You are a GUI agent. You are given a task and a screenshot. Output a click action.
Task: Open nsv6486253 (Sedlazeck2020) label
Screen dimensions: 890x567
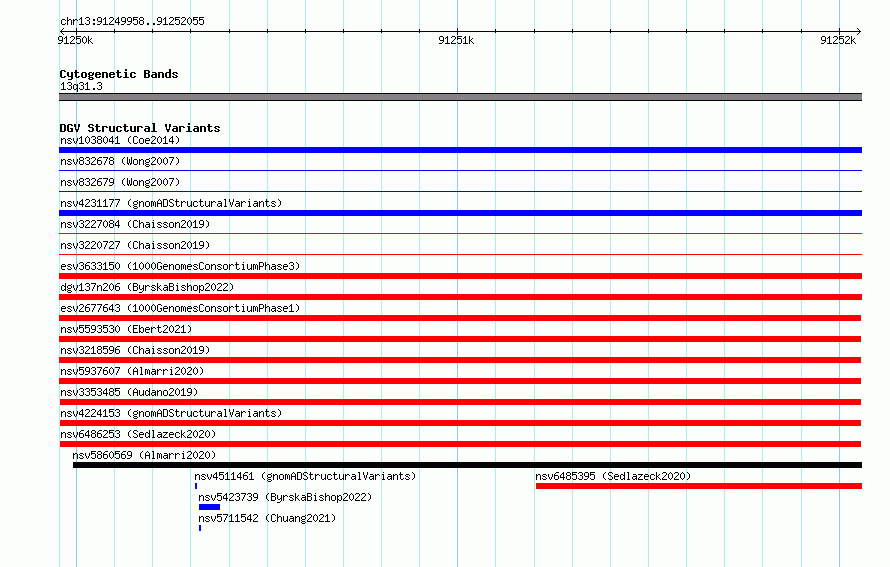tap(138, 434)
